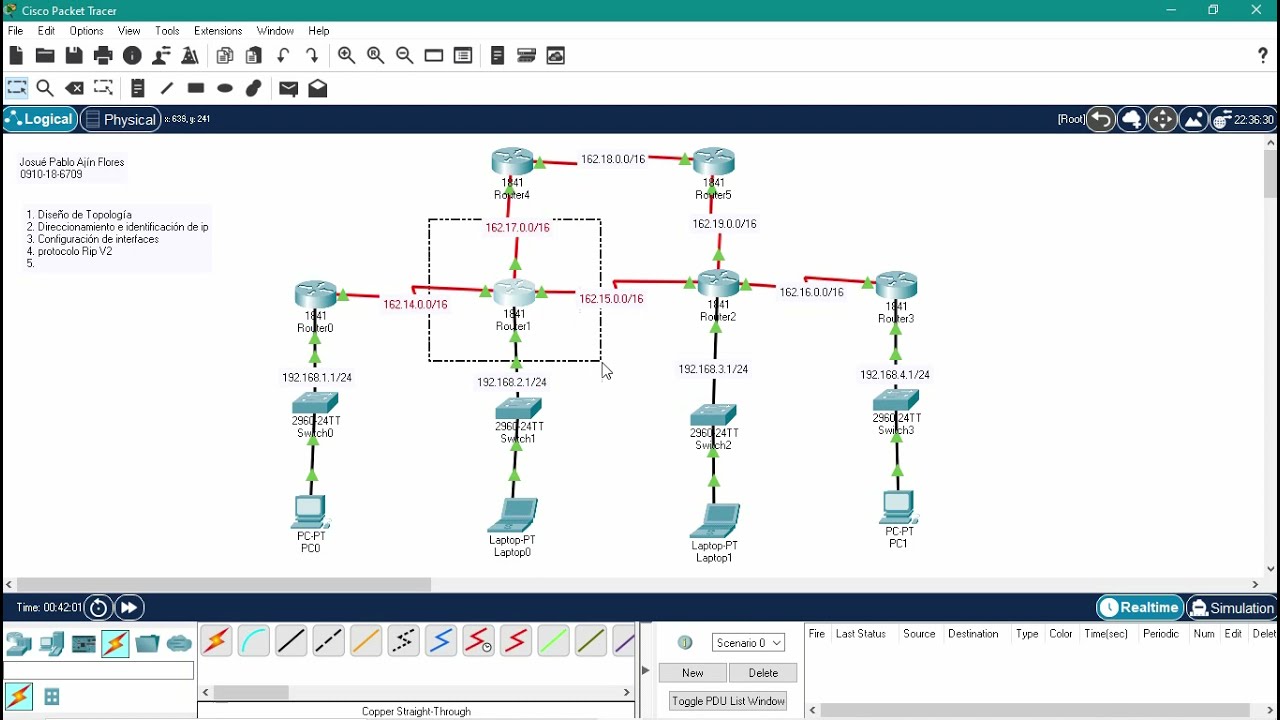Open a file with the folder icon
This screenshot has width=1280, height=720.
[45, 56]
